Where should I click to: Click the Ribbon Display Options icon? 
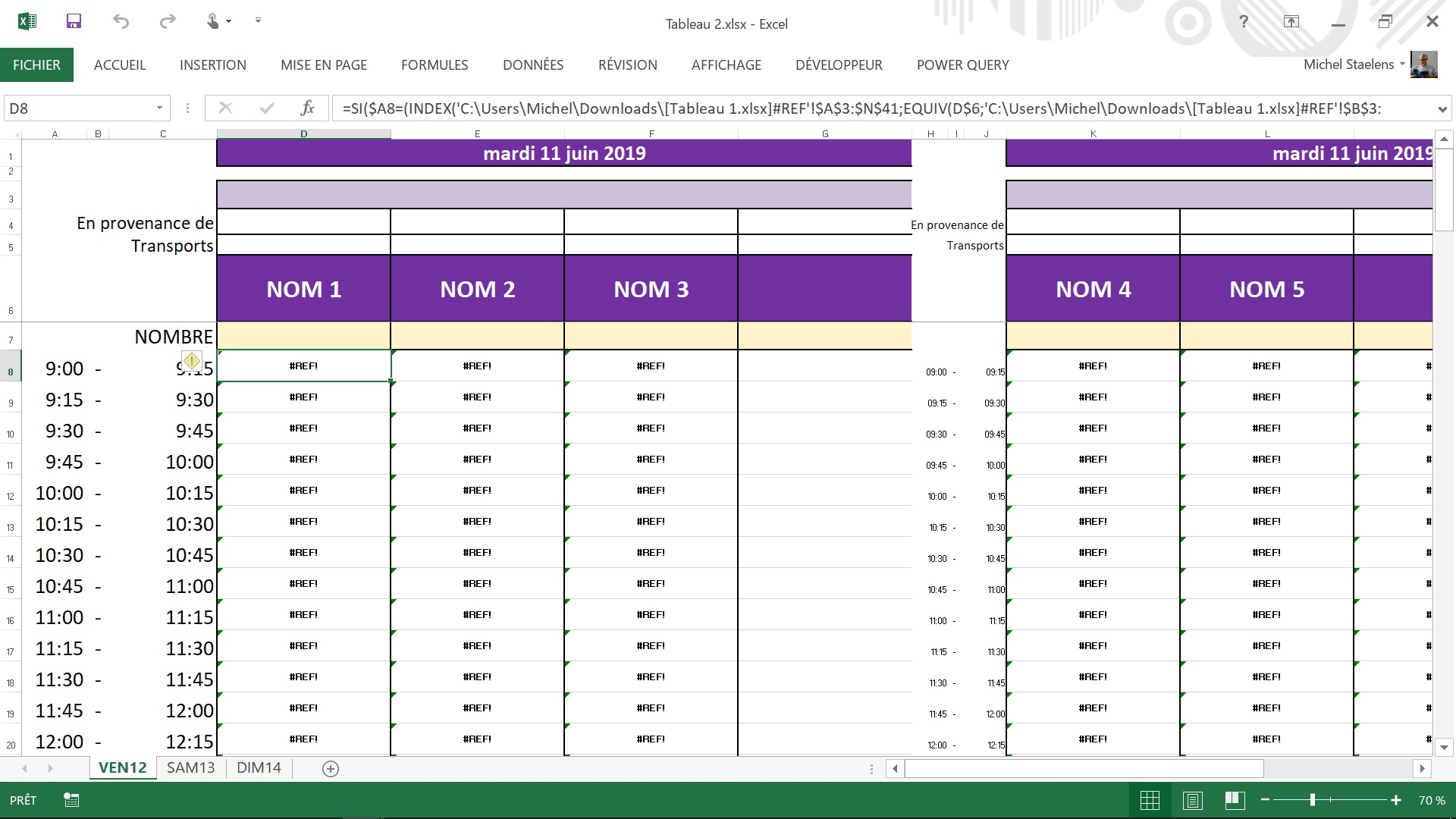[x=1291, y=21]
